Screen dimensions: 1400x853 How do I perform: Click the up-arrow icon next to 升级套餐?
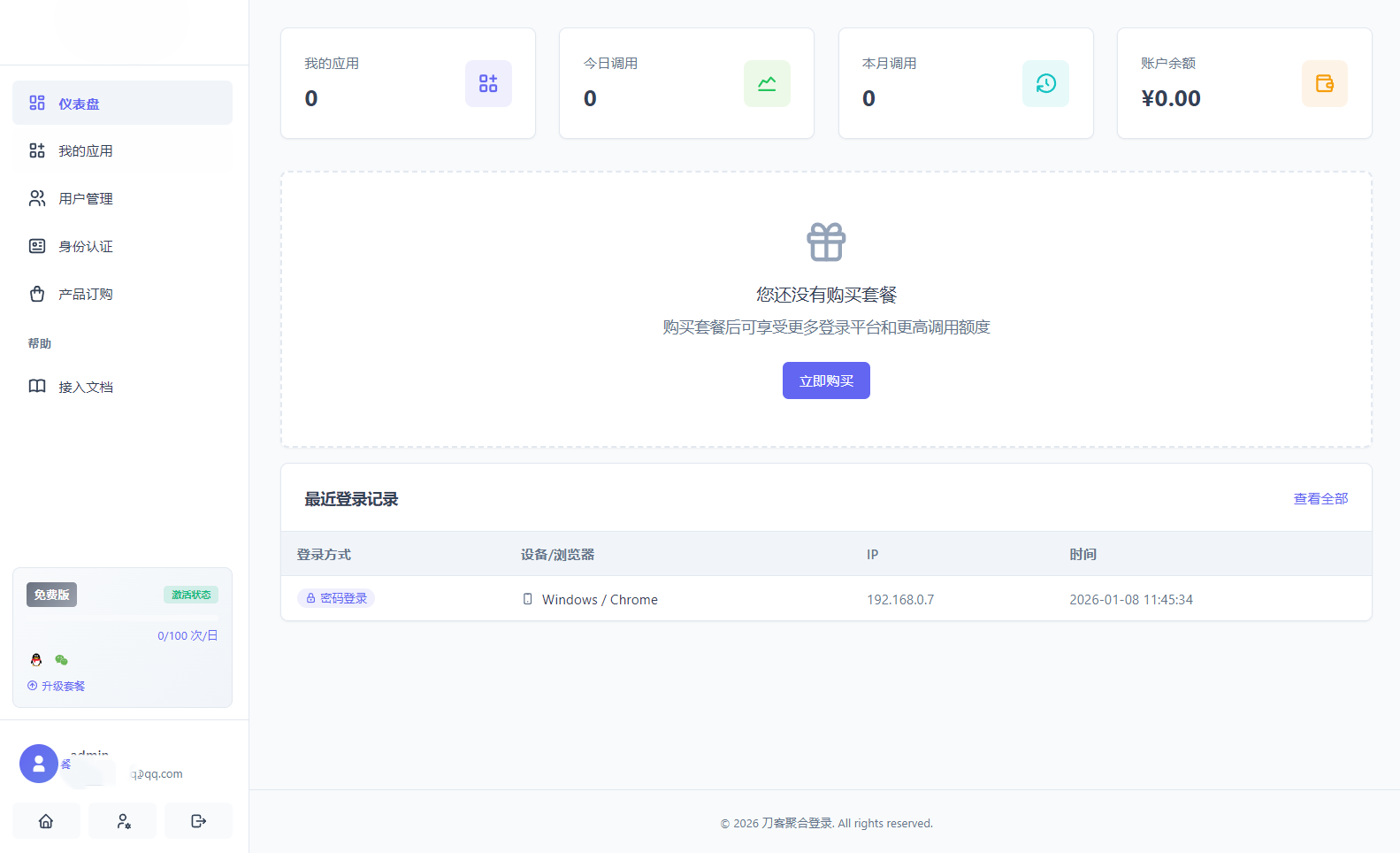coord(33,686)
